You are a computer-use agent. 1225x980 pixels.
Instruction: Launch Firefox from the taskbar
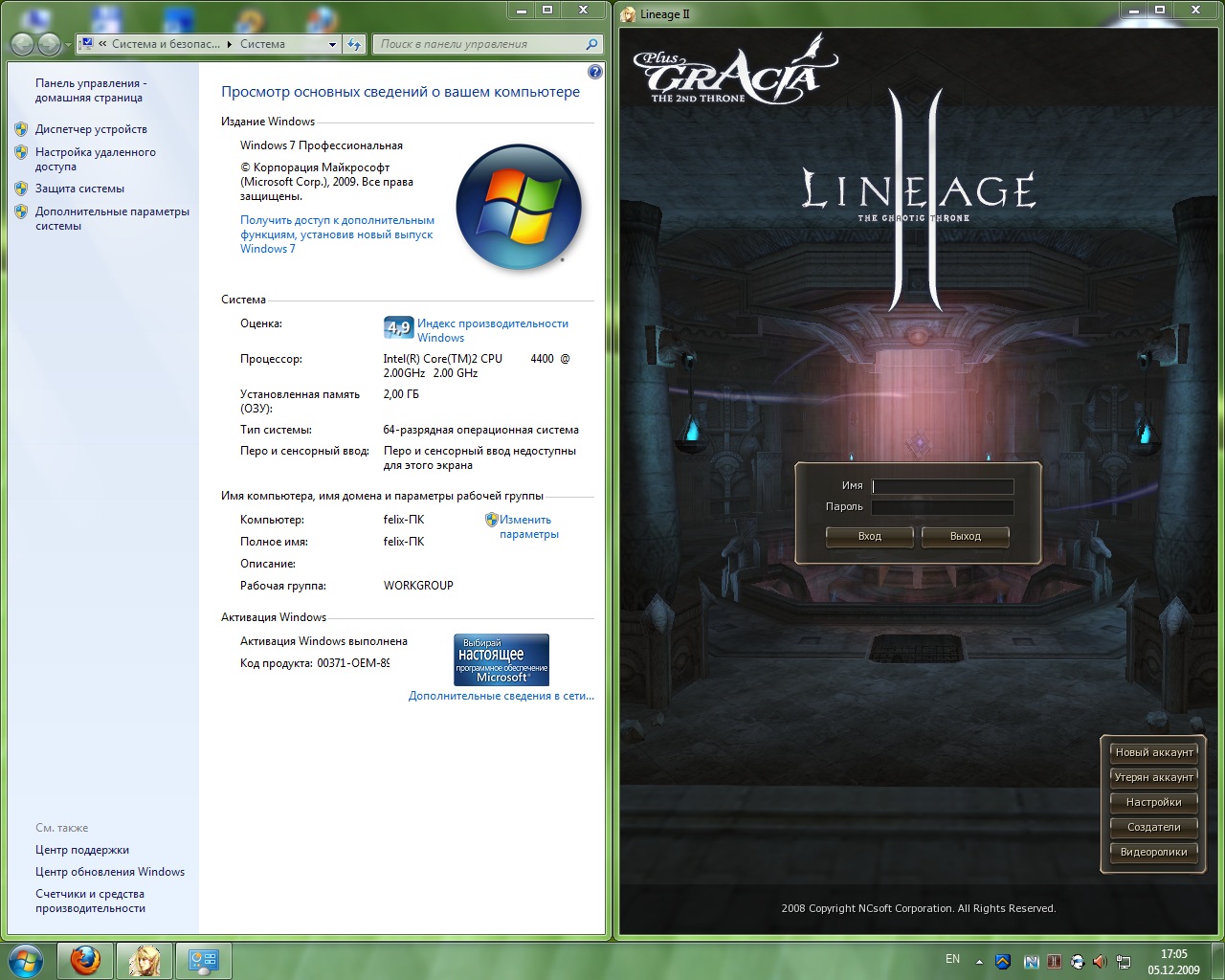[85, 960]
